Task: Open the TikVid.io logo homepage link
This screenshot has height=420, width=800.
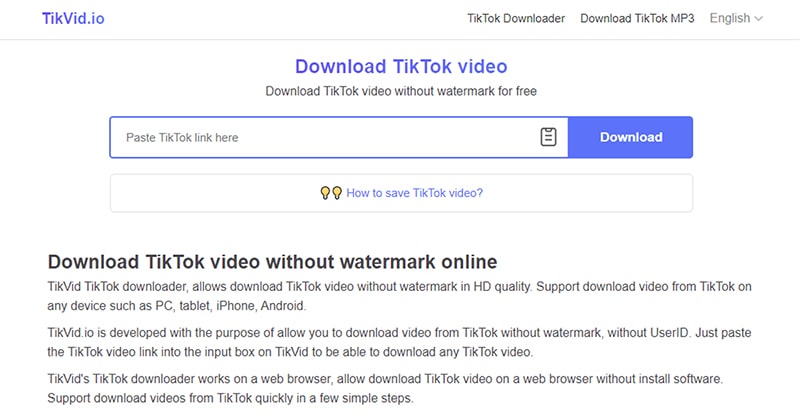Action: [x=73, y=18]
